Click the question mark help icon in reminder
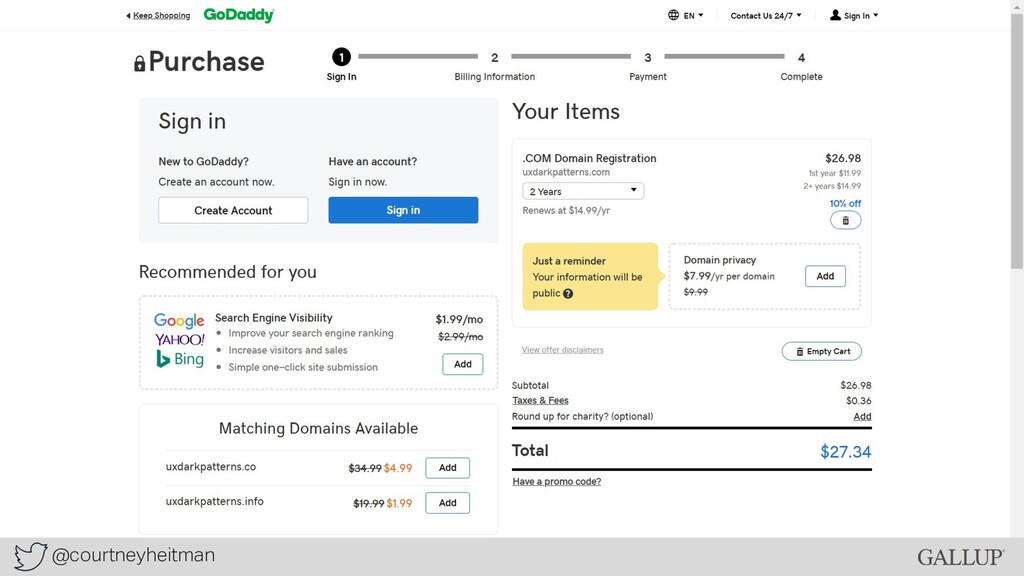Viewport: 1024px width, 576px height. [x=568, y=294]
